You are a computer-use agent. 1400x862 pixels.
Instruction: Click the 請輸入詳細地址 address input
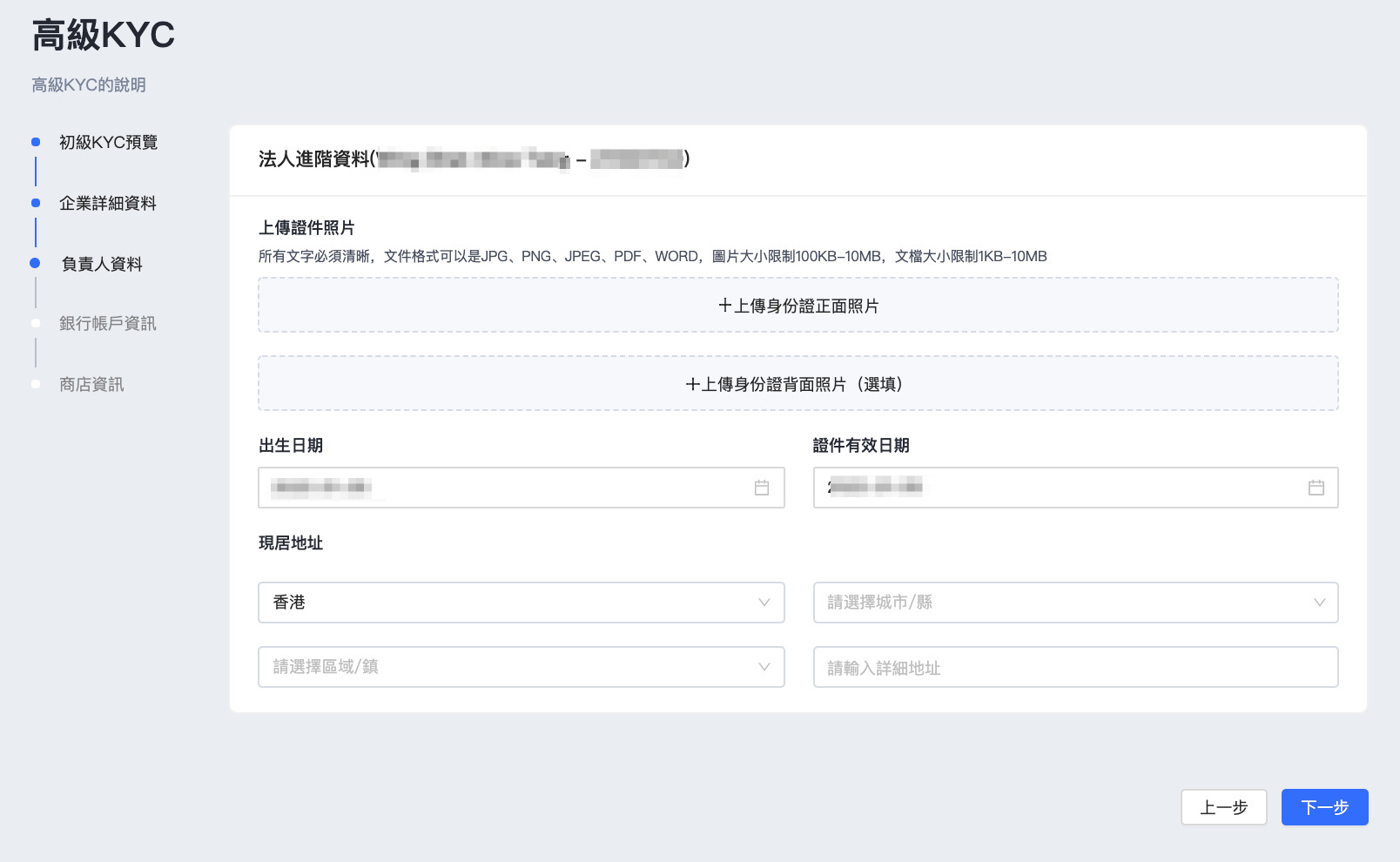click(x=1076, y=667)
